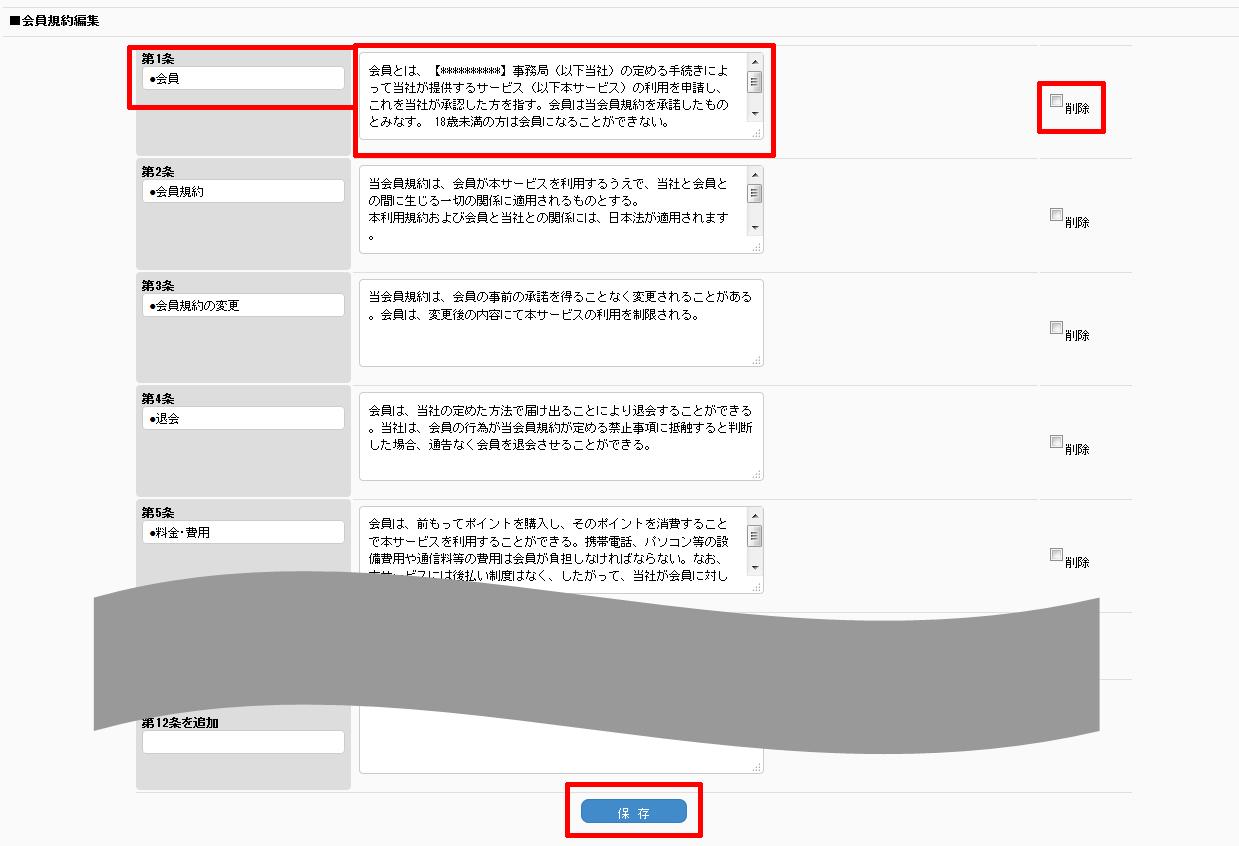Click into the 第3条 body text area
Image resolution: width=1239 pixels, height=846 pixels.
coord(560,323)
